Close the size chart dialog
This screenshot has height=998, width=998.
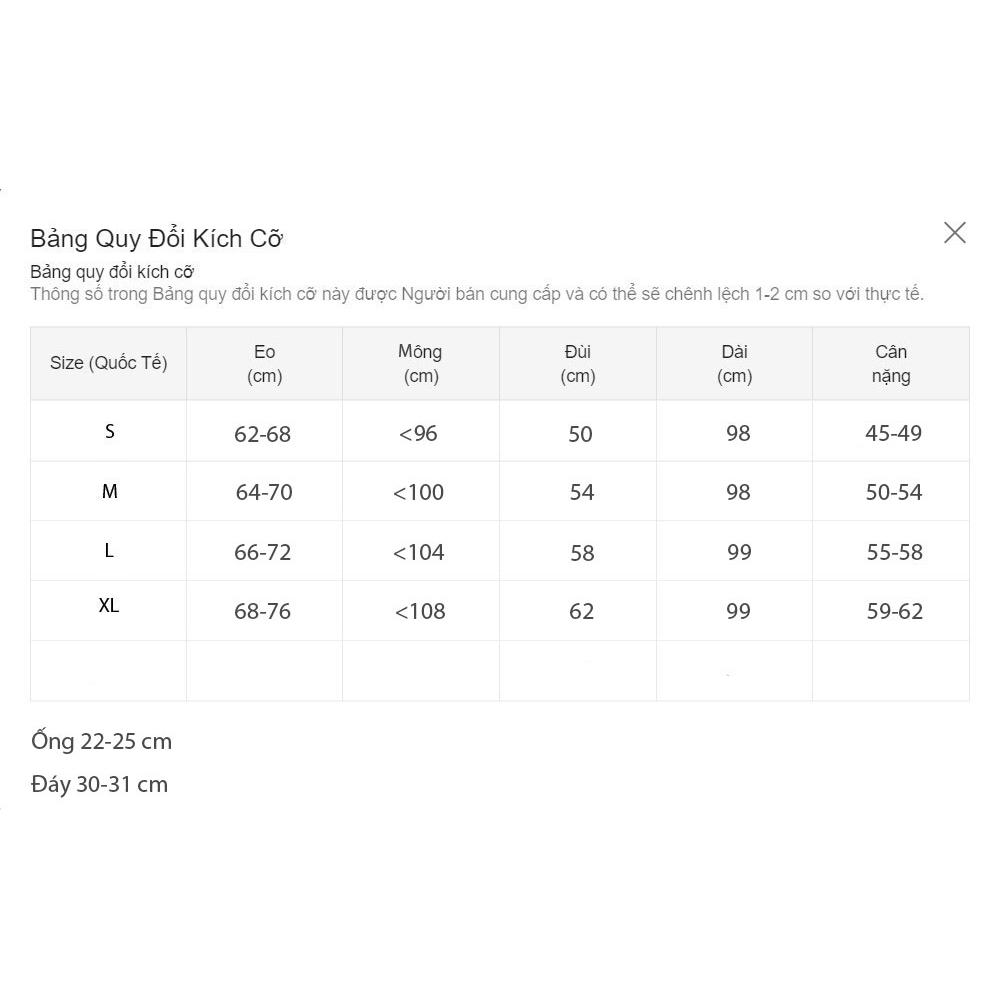pos(954,233)
